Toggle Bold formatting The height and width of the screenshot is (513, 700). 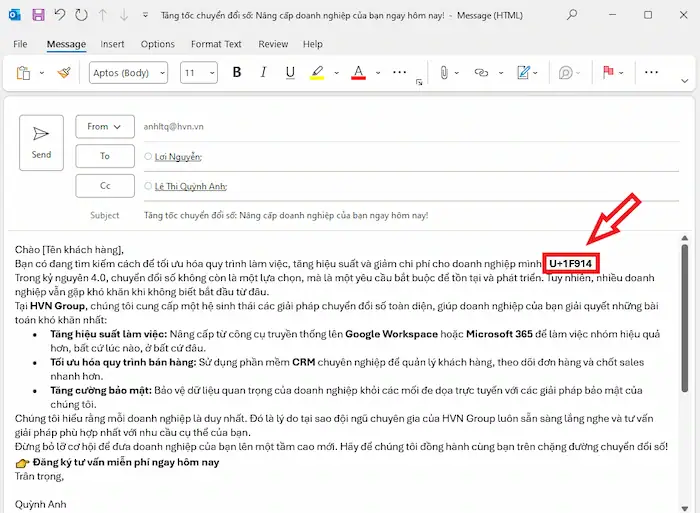tap(237, 73)
